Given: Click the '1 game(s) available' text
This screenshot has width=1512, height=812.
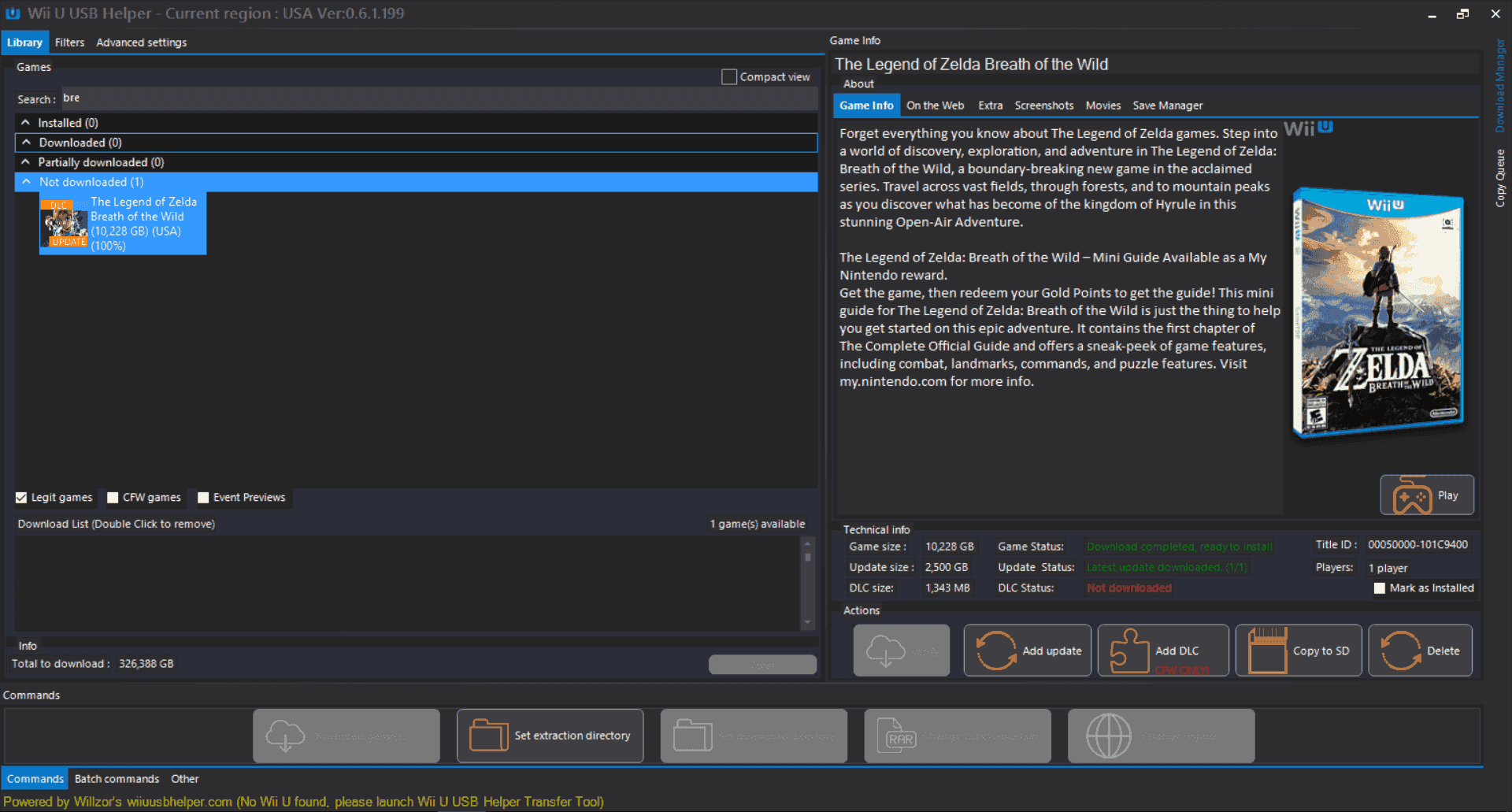Looking at the screenshot, I should [x=758, y=524].
